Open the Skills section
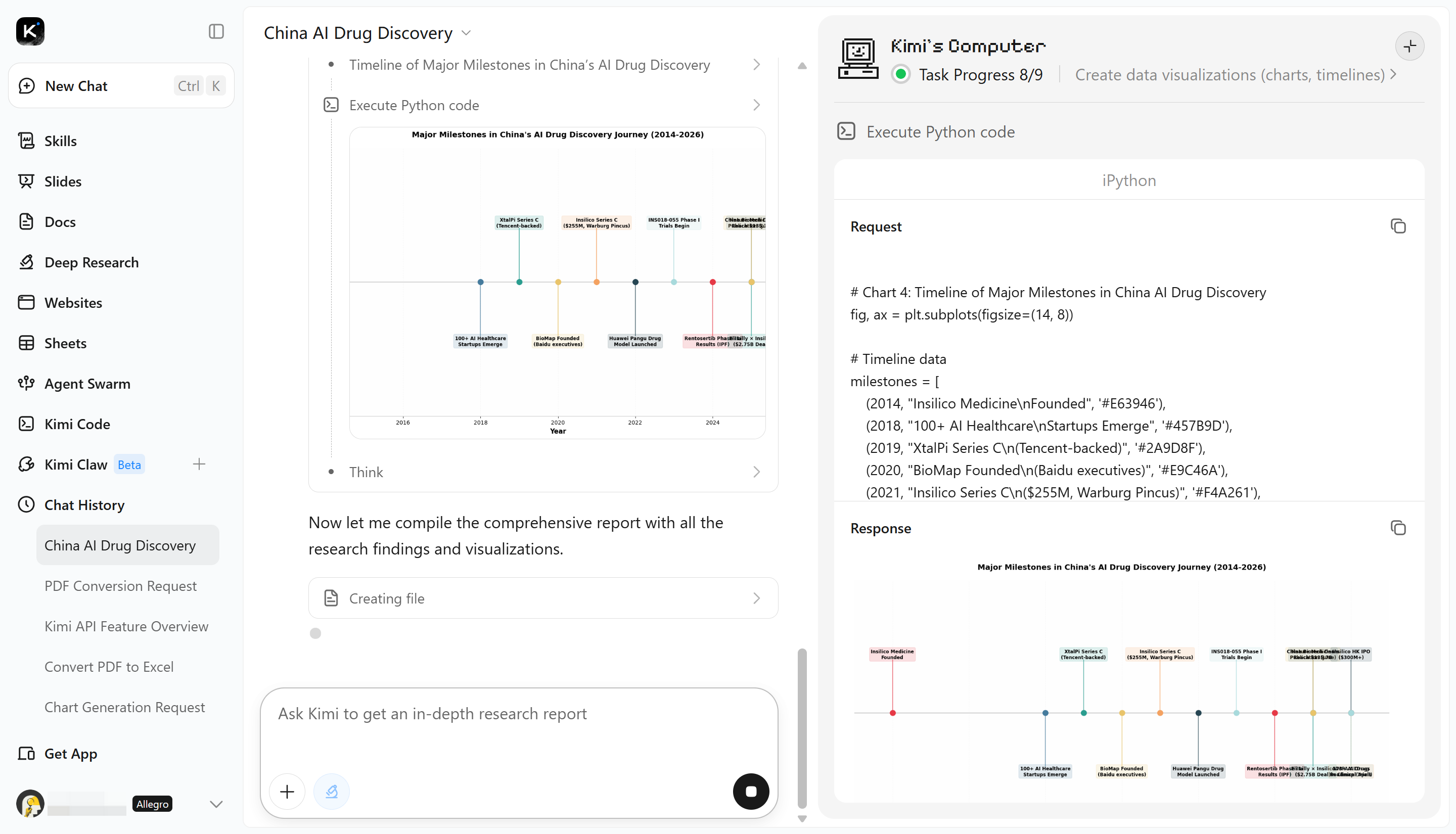 pos(61,141)
